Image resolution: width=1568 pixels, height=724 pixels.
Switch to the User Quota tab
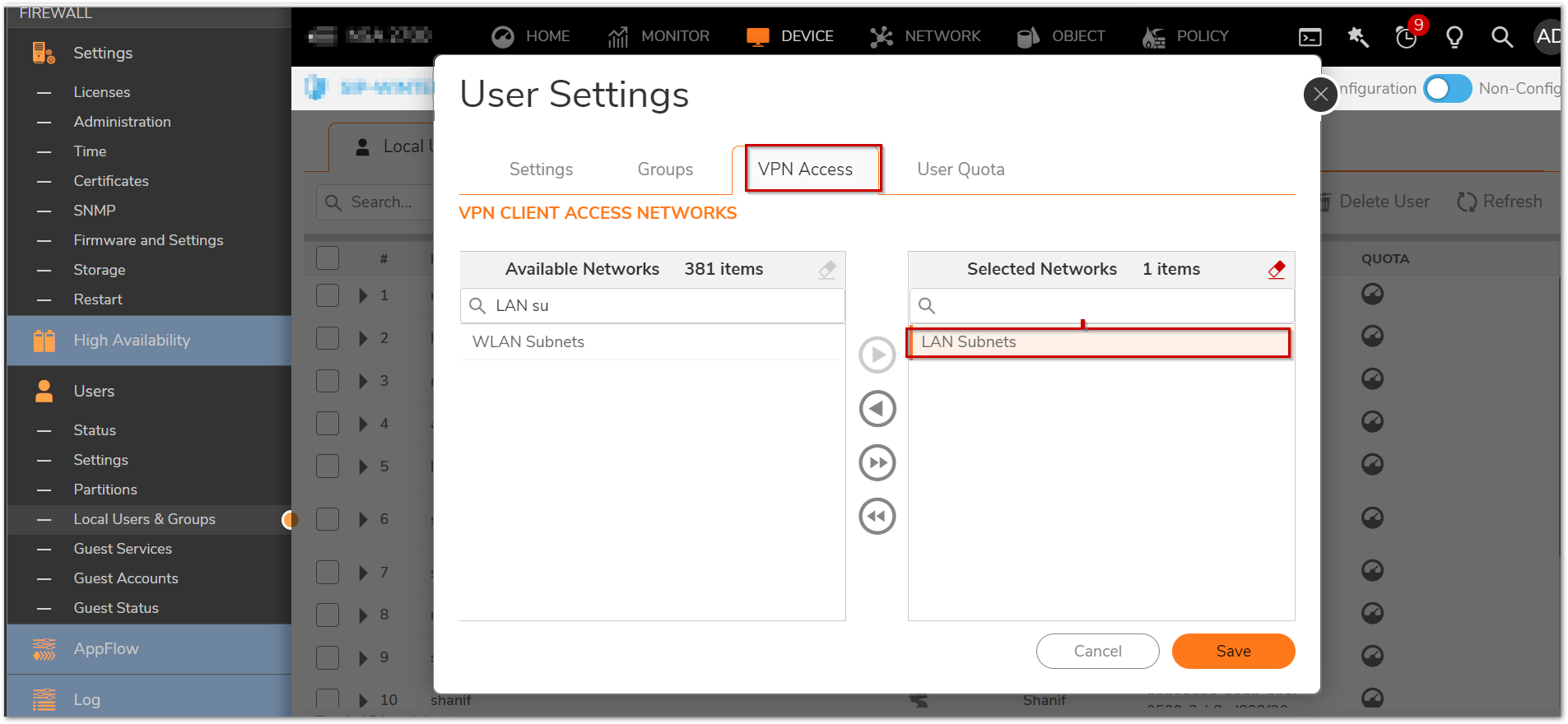(961, 169)
